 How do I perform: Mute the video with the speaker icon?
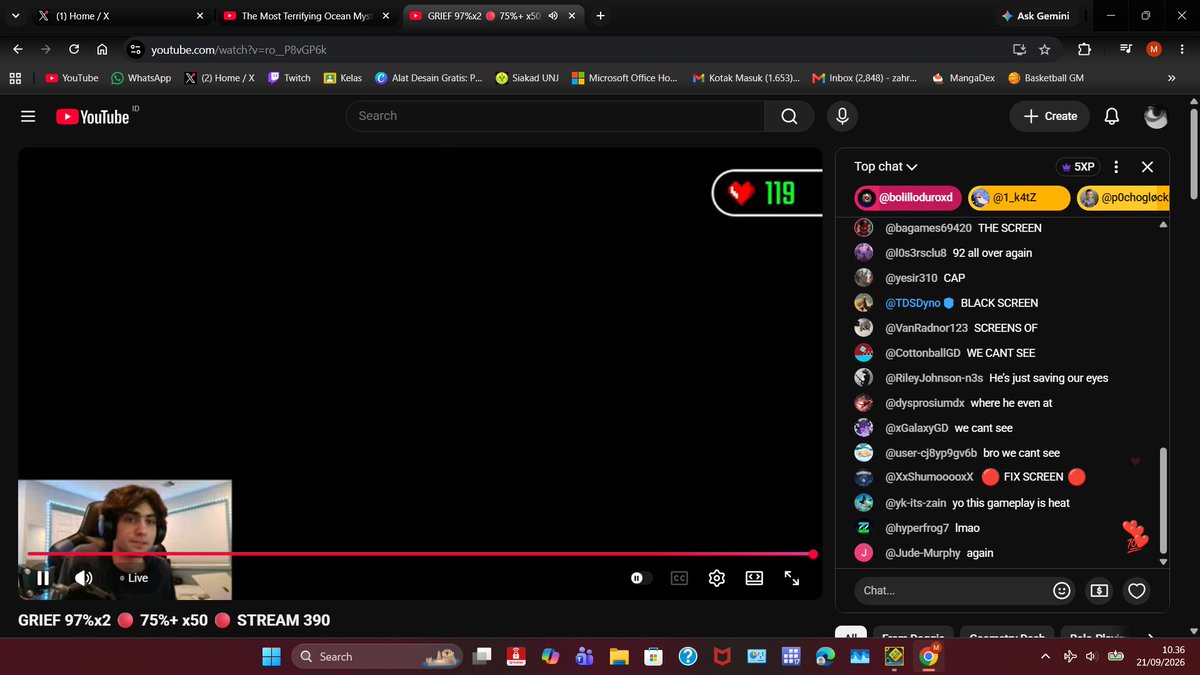coord(83,577)
